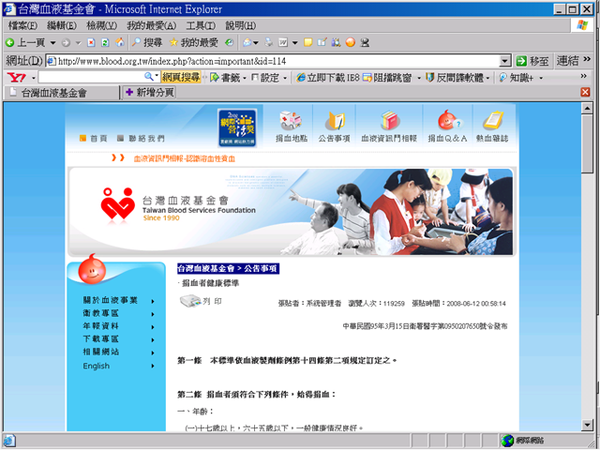Open the 搜尋 search toolbar button
Image resolution: width=600 pixels, height=450 pixels.
[x=147, y=42]
